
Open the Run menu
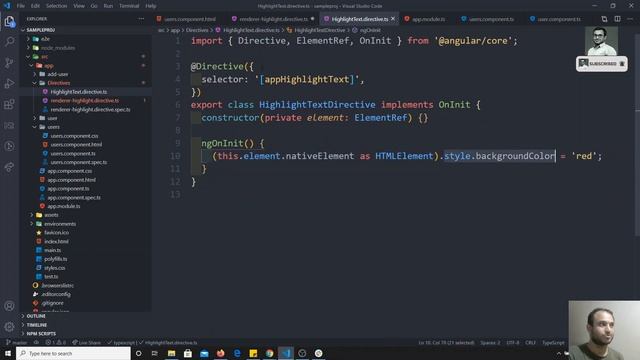pyautogui.click(x=108, y=6)
